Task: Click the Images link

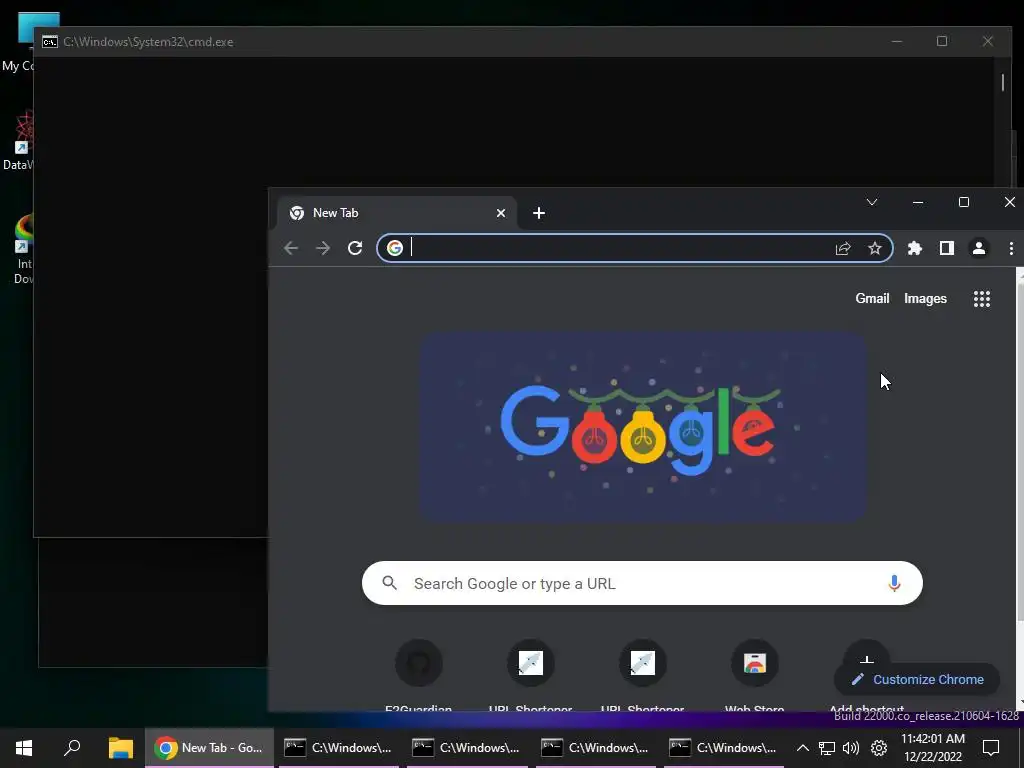Action: 925,298
